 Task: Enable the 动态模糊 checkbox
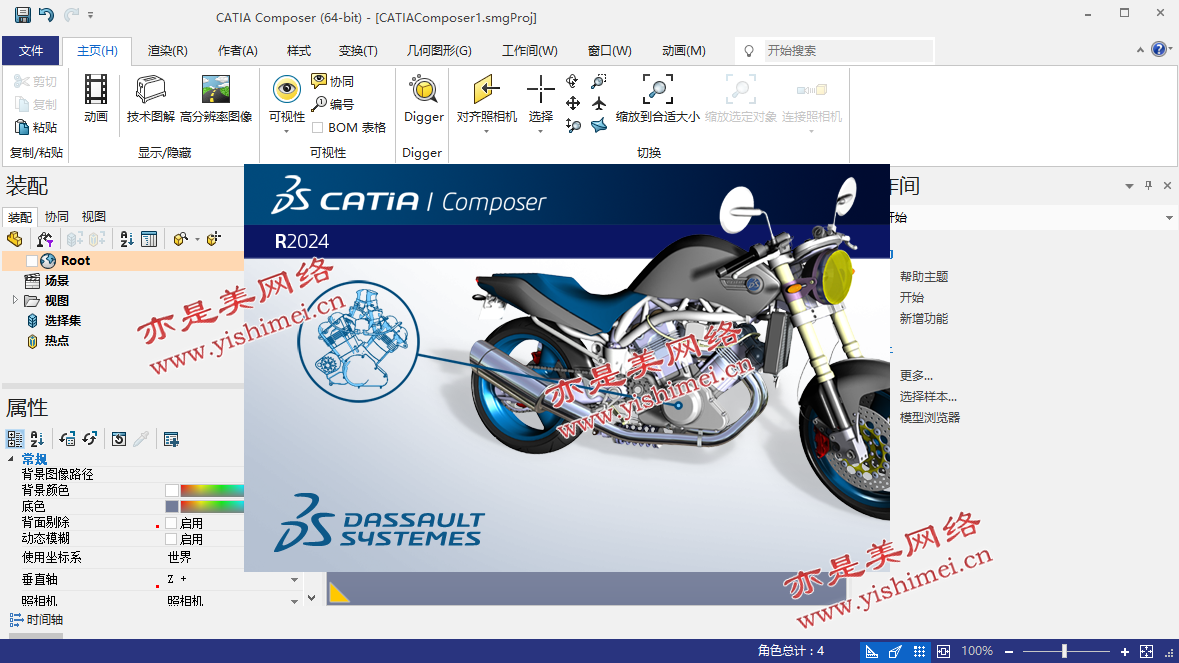pos(171,539)
